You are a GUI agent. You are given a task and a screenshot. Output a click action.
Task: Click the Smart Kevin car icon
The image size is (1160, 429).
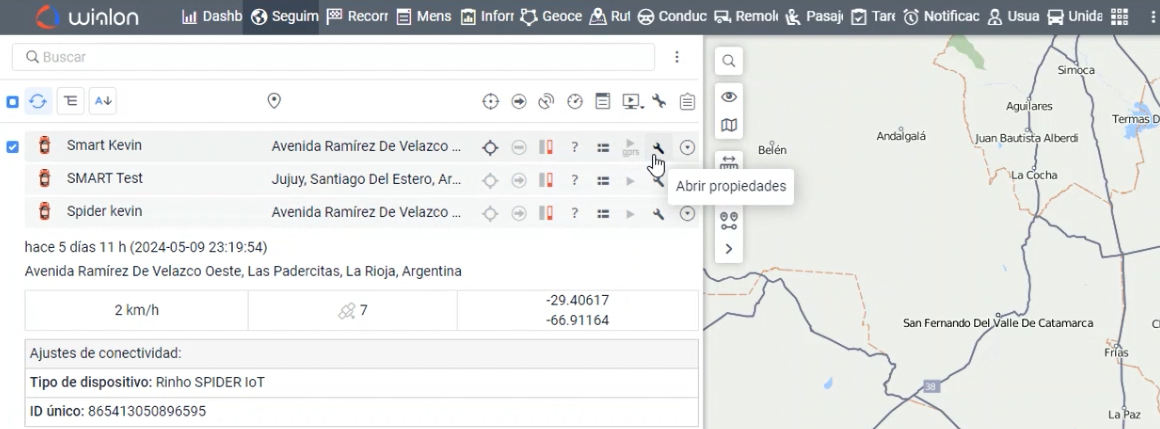coord(44,146)
